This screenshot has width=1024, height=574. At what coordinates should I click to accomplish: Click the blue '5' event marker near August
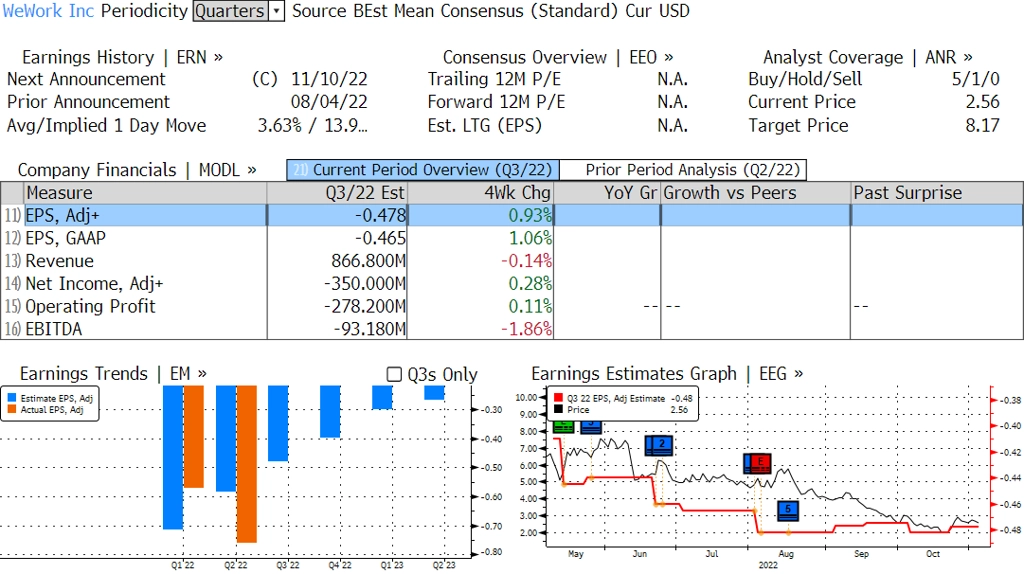pos(788,510)
